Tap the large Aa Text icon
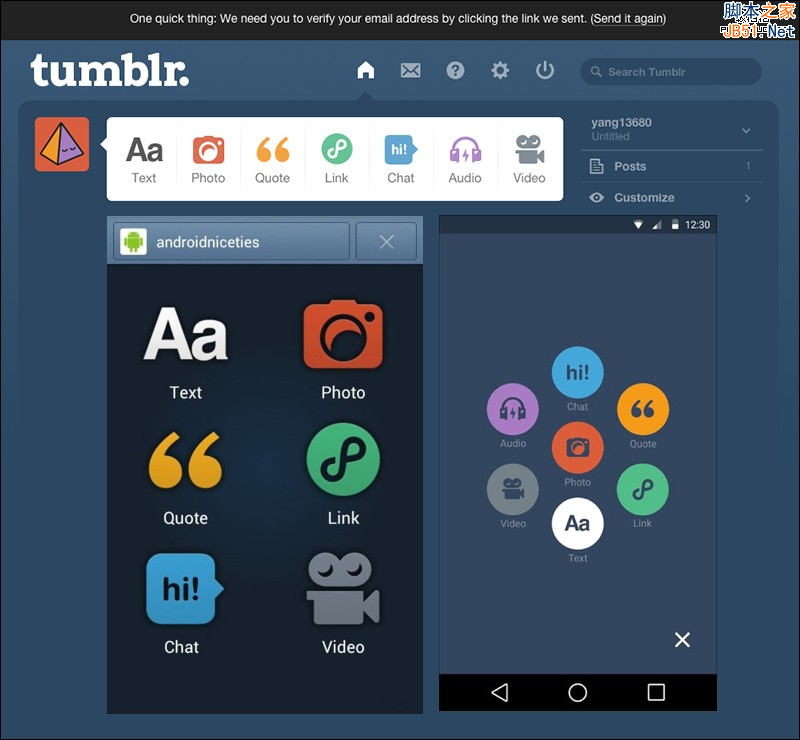The height and width of the screenshot is (740, 800). click(x=186, y=334)
